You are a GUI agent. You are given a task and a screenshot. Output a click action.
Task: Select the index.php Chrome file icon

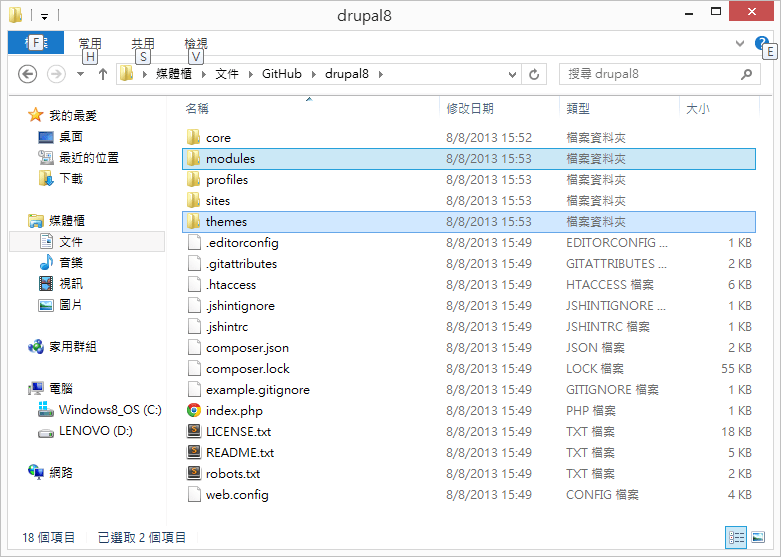194,411
